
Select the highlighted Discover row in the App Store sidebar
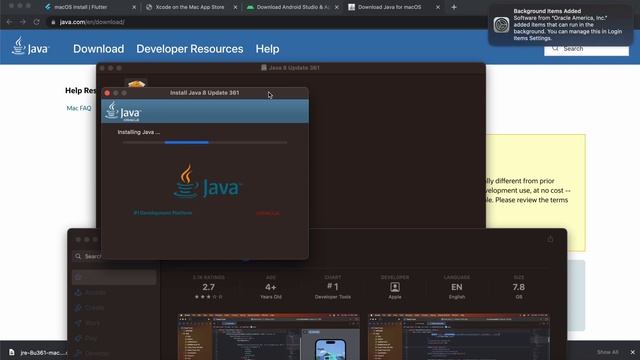click(114, 277)
